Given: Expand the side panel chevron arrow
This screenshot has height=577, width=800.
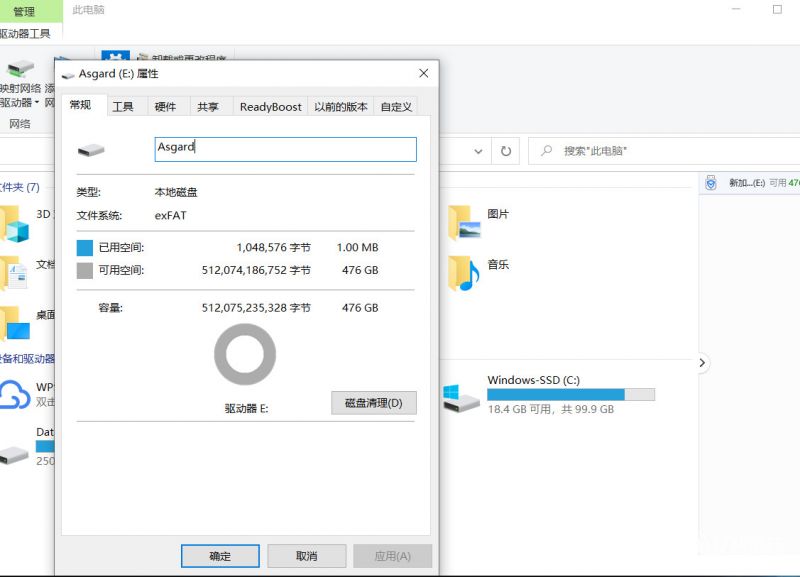Looking at the screenshot, I should coord(702,363).
